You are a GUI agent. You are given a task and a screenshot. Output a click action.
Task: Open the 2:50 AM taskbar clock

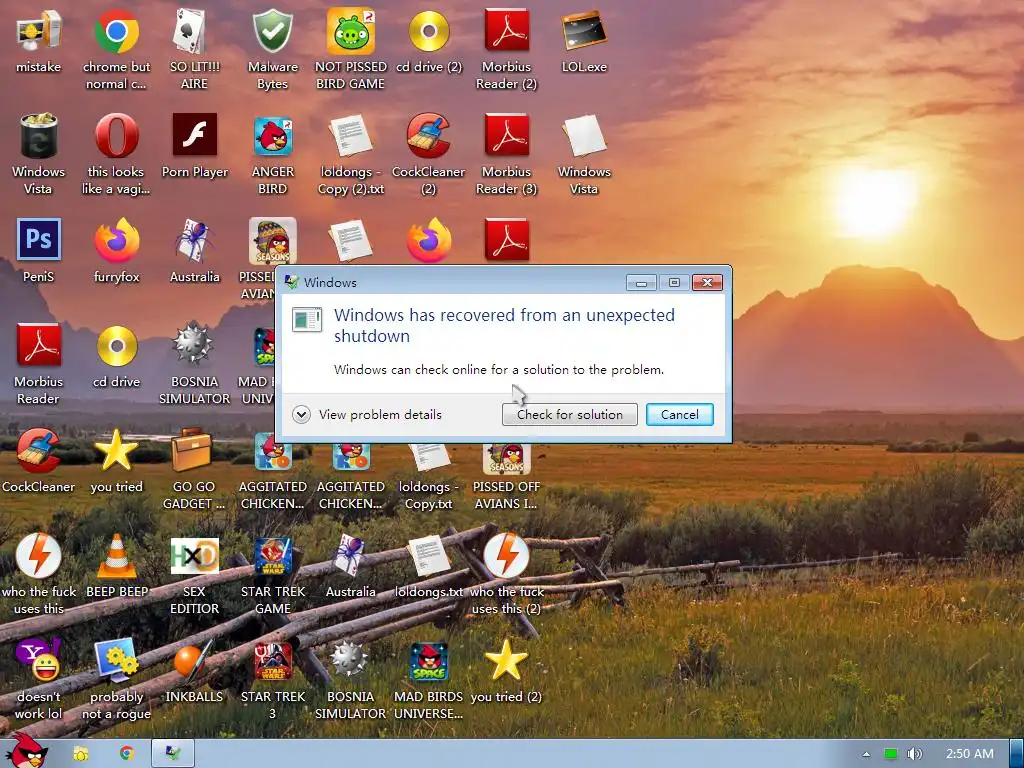pyautogui.click(x=970, y=754)
